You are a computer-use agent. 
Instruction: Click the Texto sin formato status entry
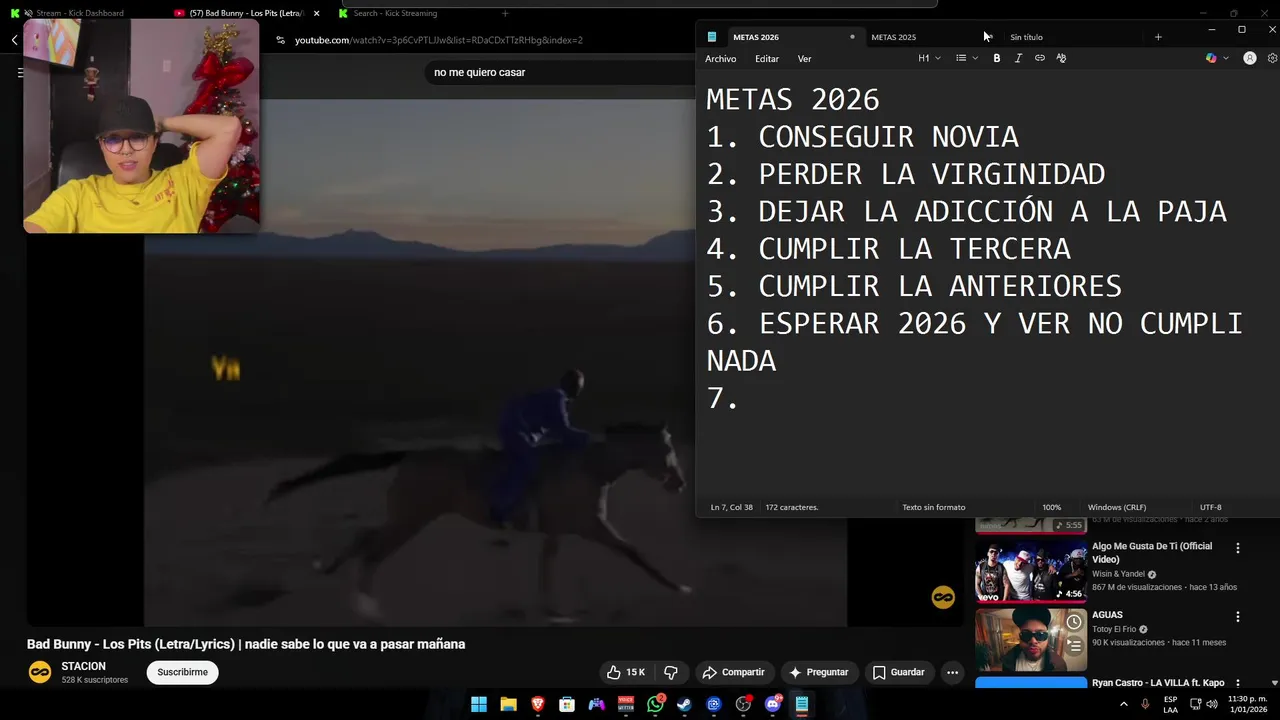point(933,507)
